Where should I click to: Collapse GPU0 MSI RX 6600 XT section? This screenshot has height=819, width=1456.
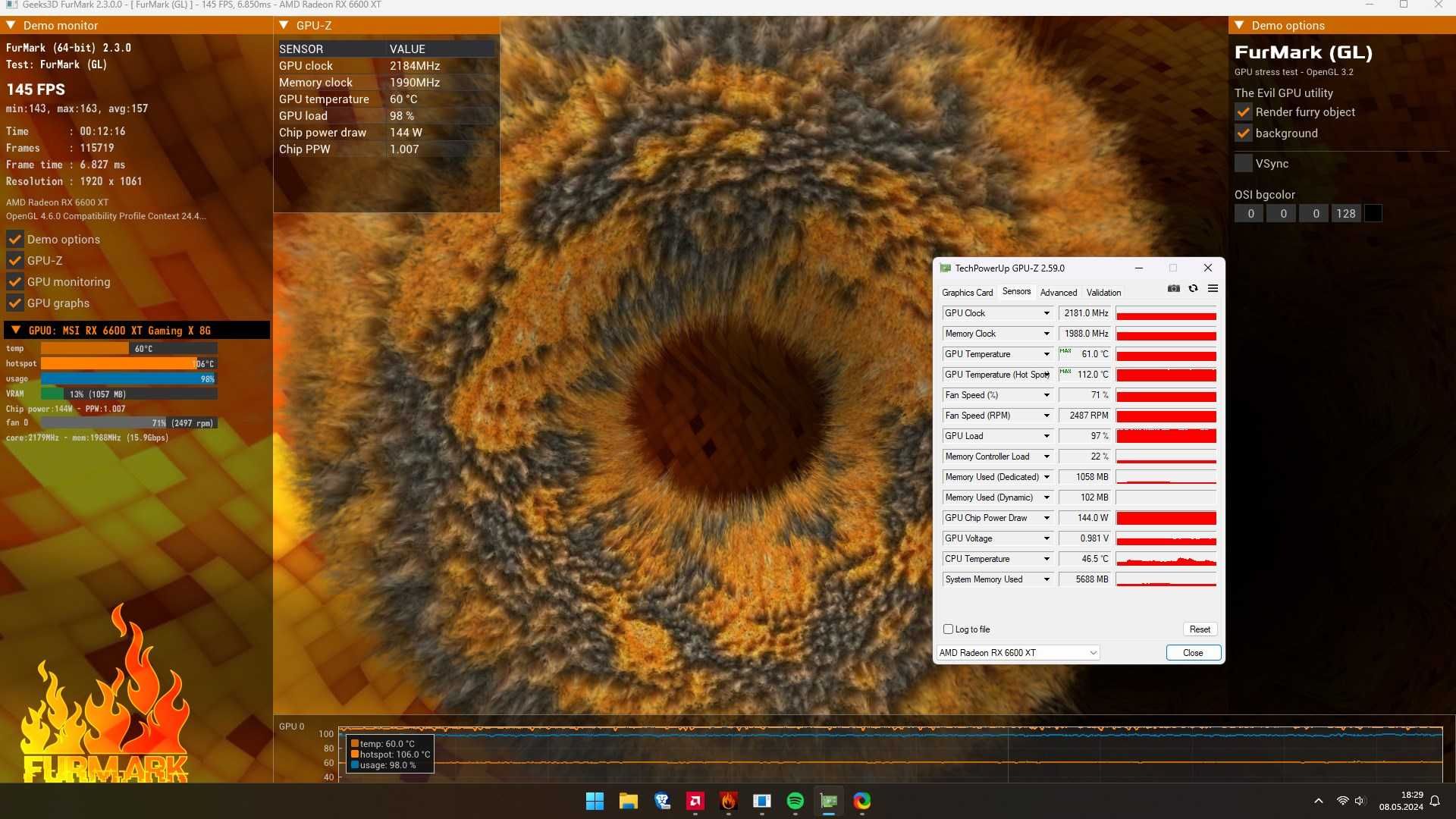coord(16,331)
